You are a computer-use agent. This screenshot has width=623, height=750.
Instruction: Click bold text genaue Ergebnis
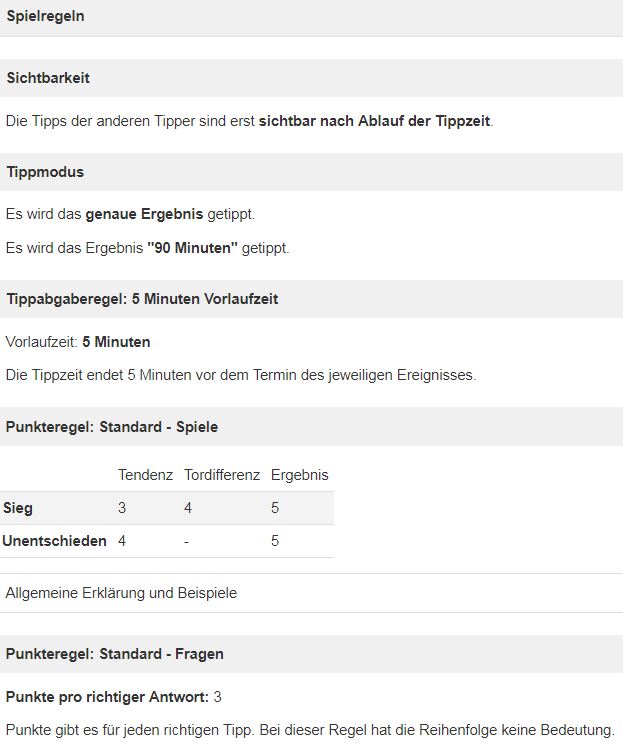click(145, 214)
